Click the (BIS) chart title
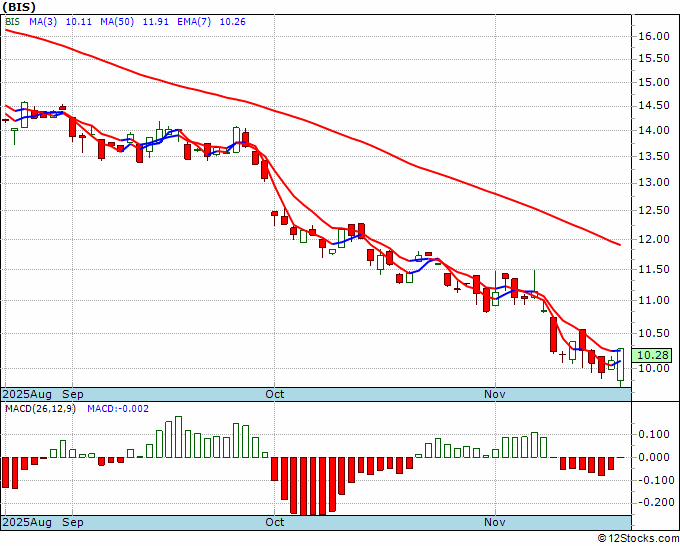680x546 pixels. 20,7
